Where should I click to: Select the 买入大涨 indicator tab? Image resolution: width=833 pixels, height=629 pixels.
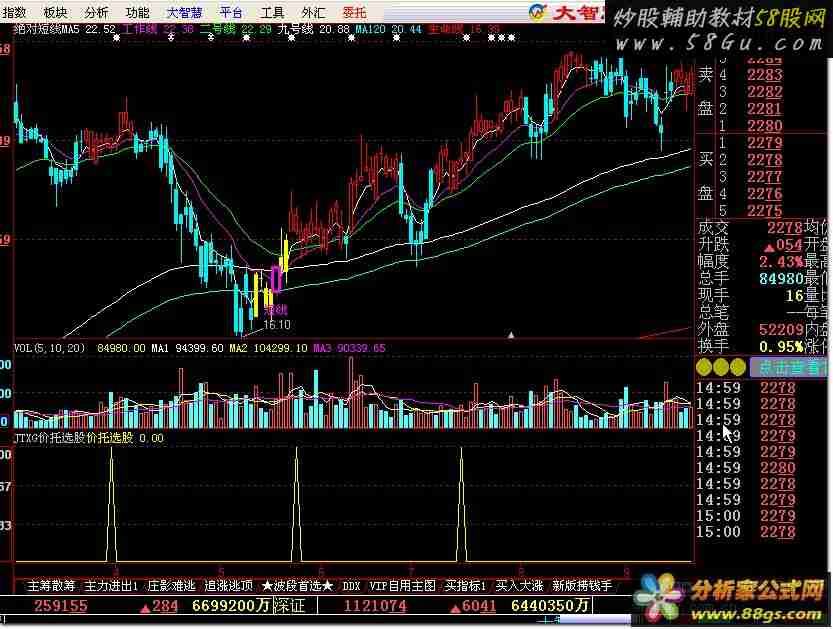tap(520, 586)
